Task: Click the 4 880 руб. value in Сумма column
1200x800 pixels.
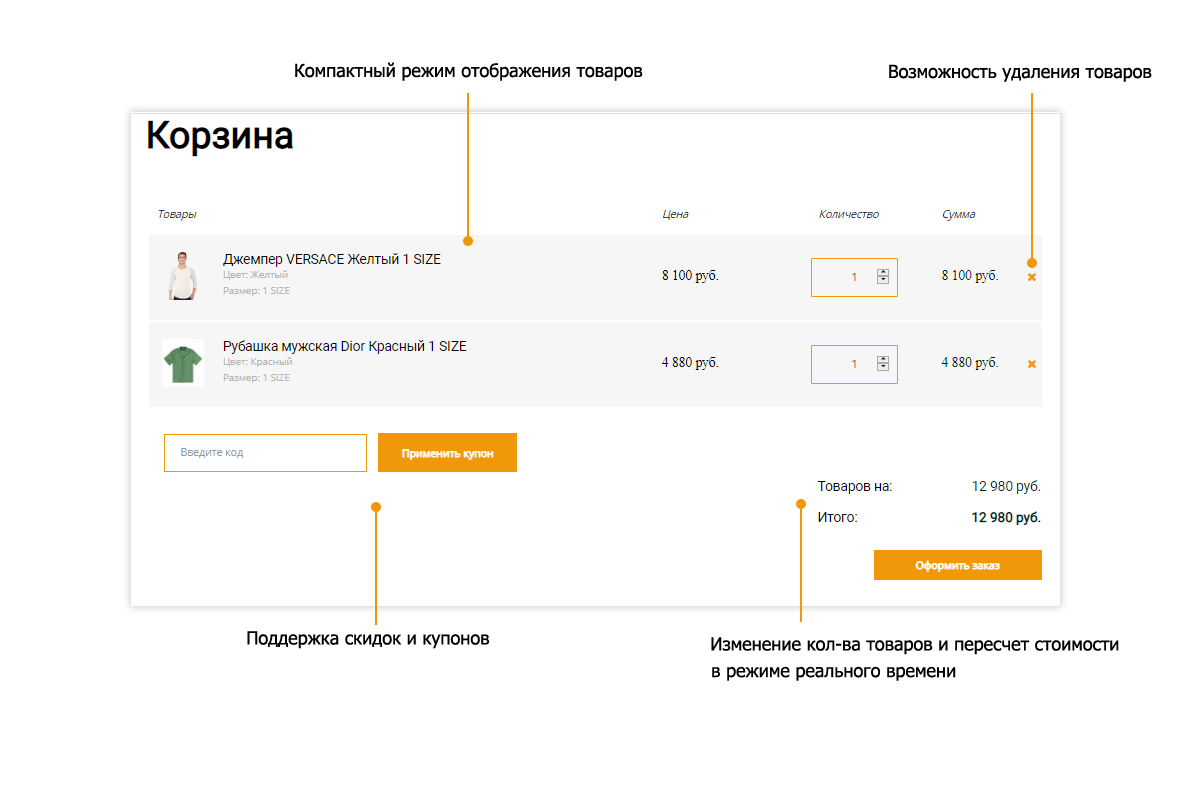Action: [970, 363]
